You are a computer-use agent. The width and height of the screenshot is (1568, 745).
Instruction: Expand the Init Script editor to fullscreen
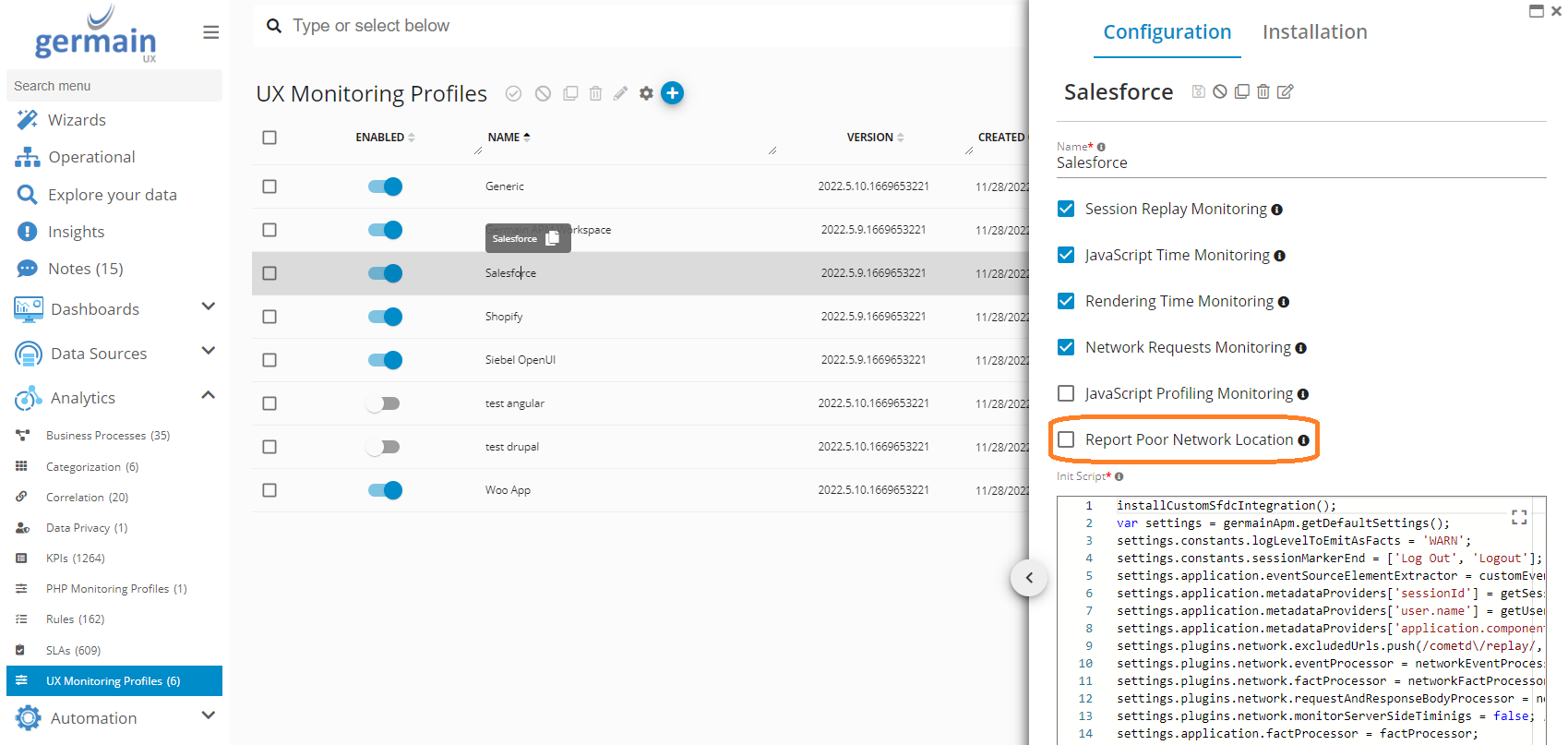pos(1519,517)
